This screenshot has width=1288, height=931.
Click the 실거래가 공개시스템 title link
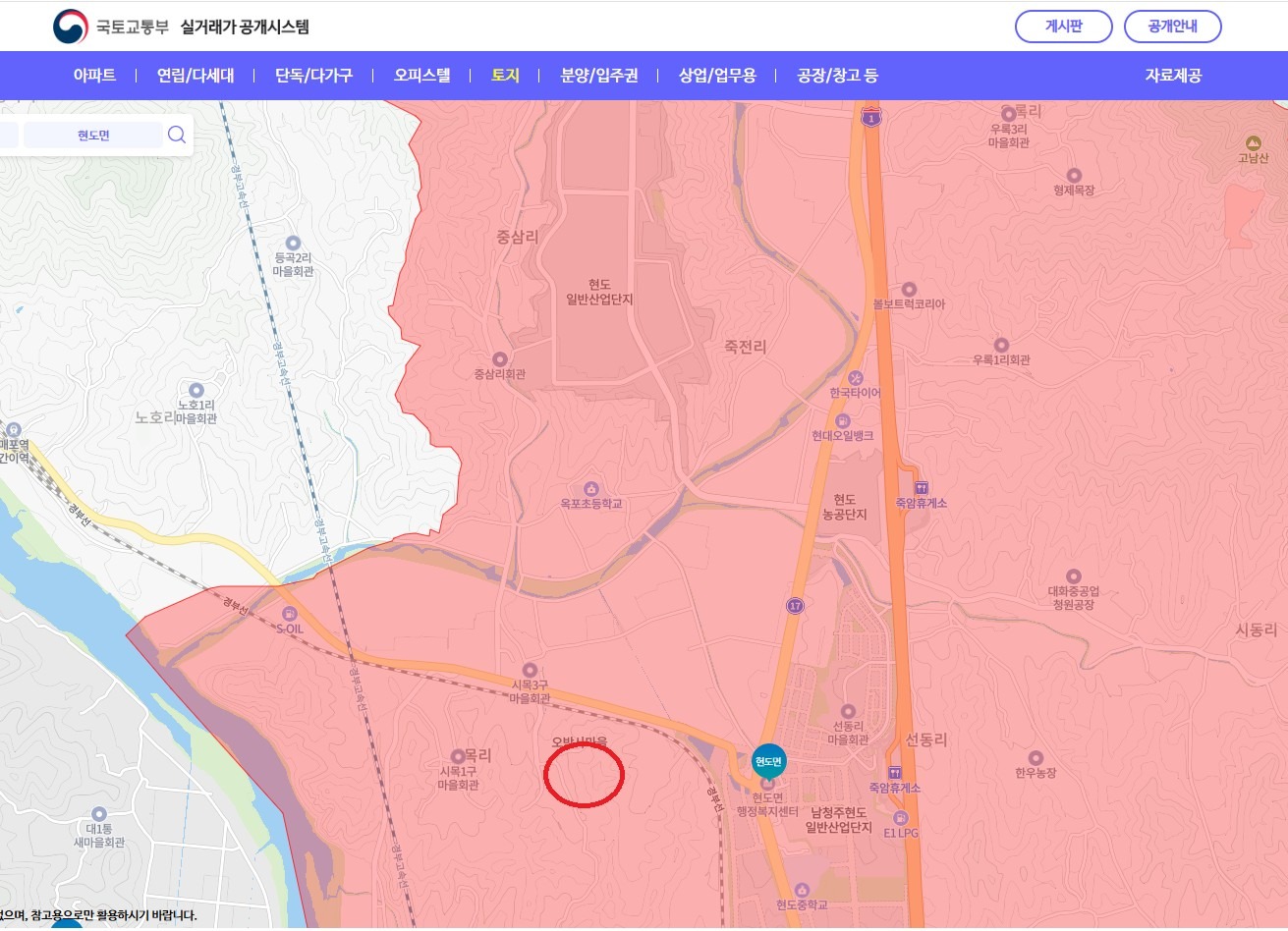245,27
